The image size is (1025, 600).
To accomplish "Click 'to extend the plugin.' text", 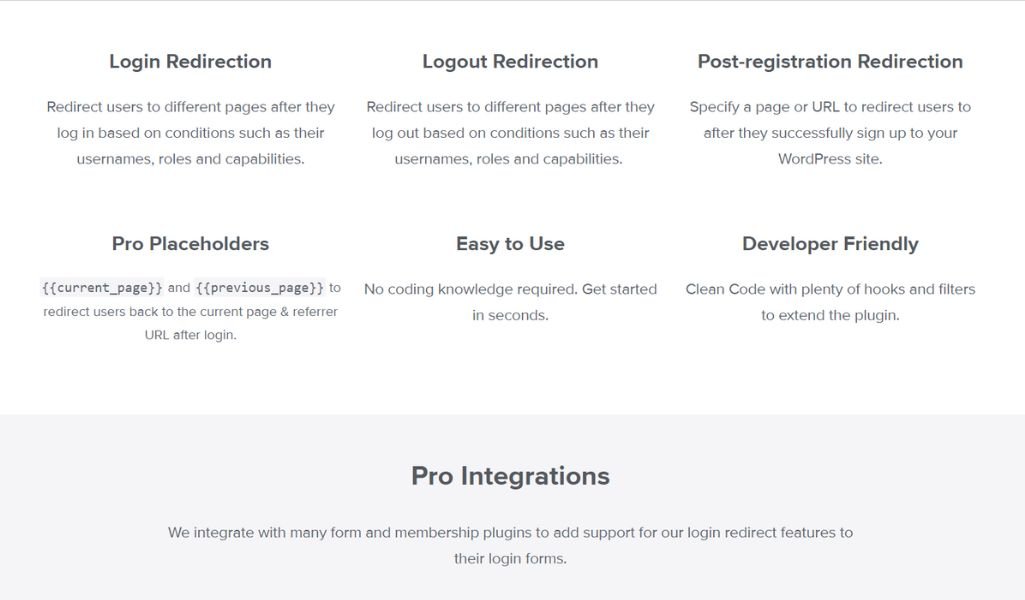I will tap(830, 315).
